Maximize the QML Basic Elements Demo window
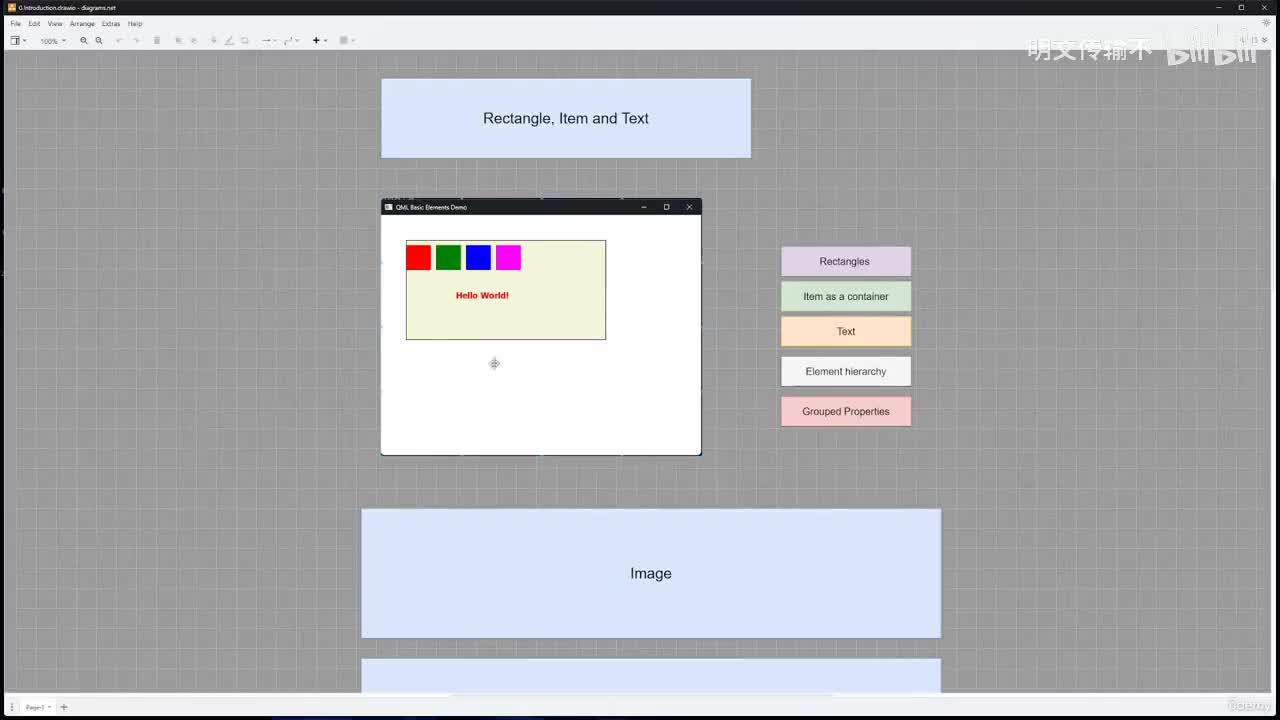The image size is (1280, 720). pyautogui.click(x=666, y=207)
